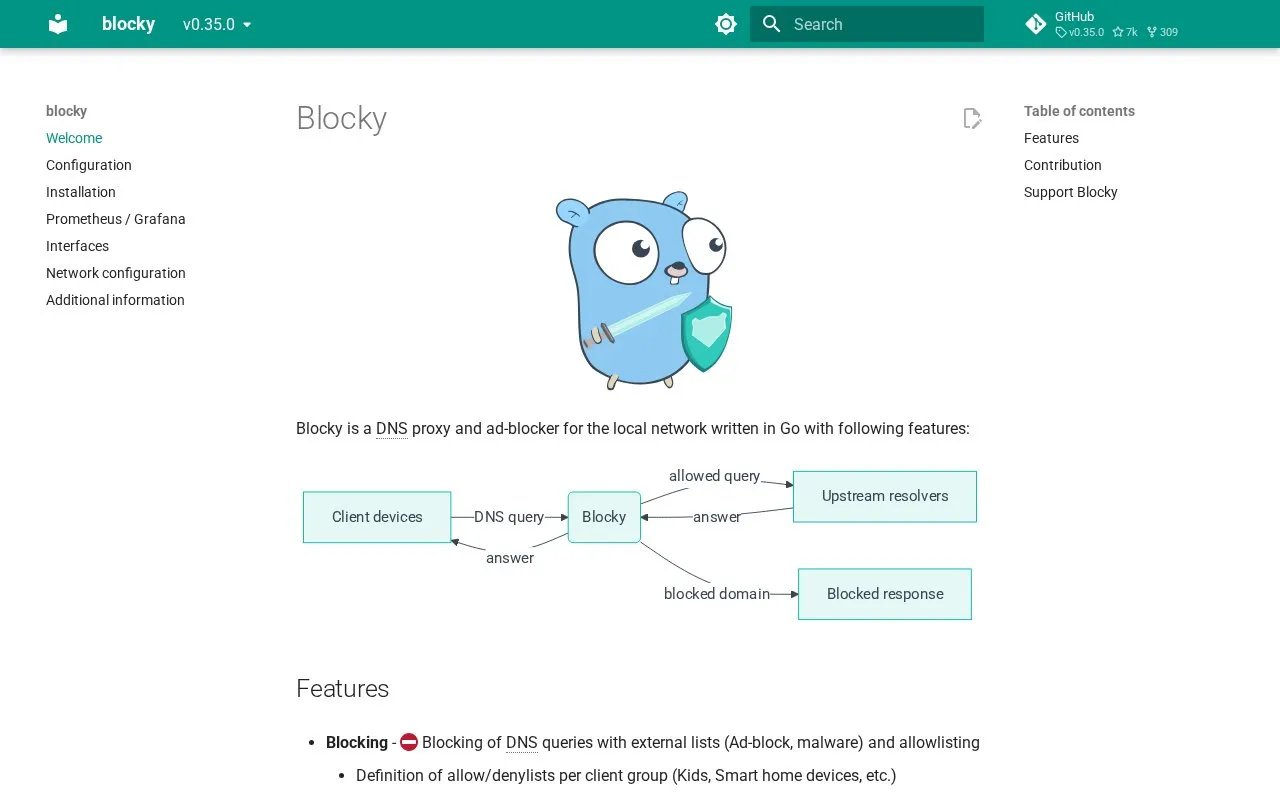
Task: Click the blocky logo icon in header
Action: (58, 24)
